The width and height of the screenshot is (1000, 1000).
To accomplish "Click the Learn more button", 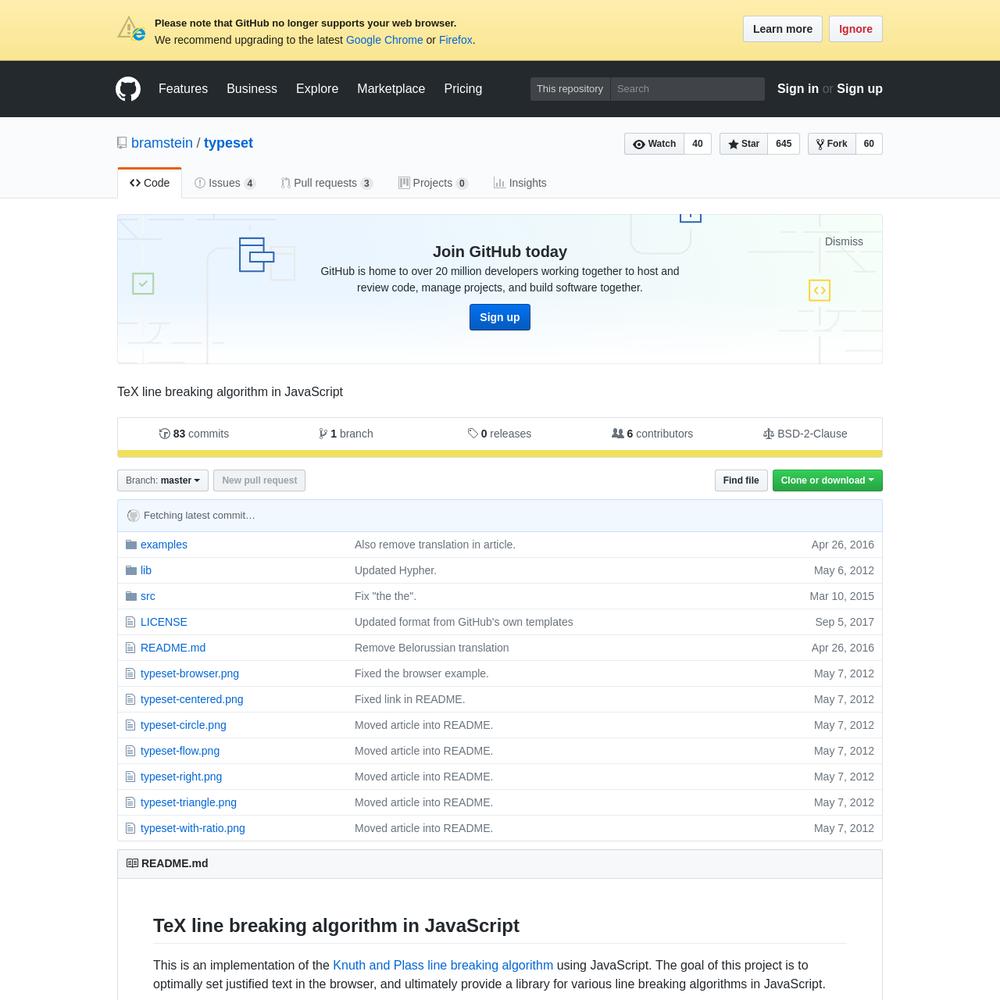I will (783, 29).
